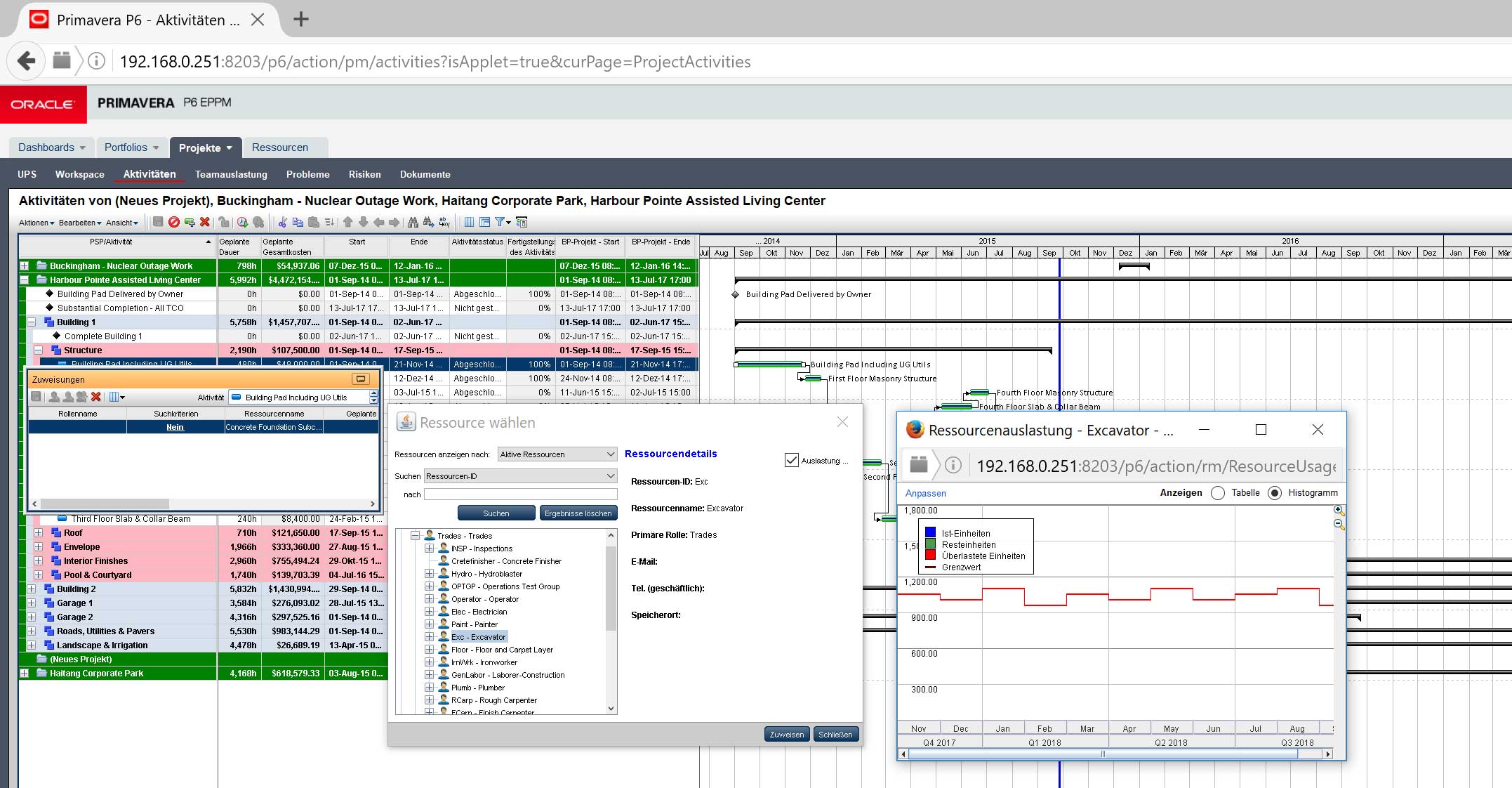1512x788 pixels.
Task: Click the move up arrow icon
Action: pyautogui.click(x=348, y=222)
